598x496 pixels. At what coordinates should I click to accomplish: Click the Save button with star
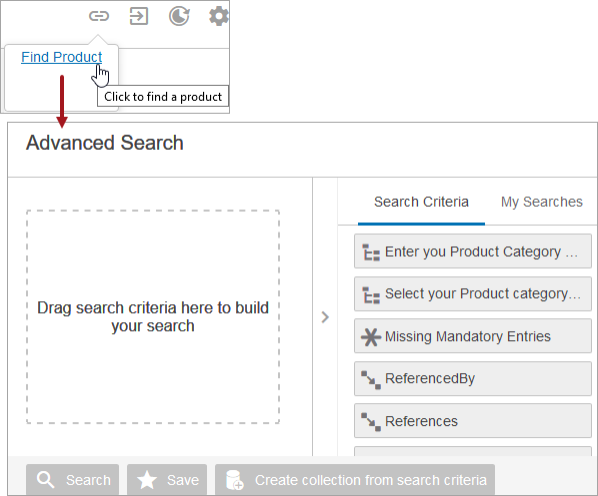click(x=167, y=480)
